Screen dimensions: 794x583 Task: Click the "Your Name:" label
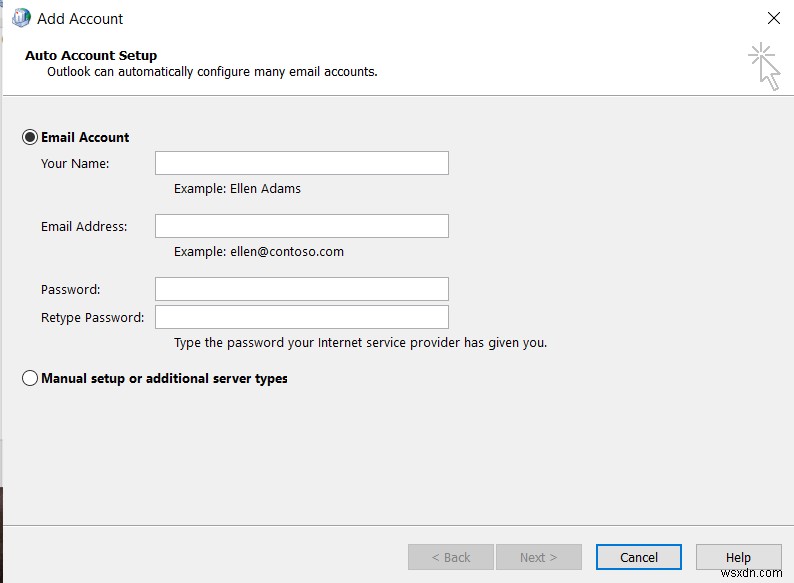[x=75, y=163]
